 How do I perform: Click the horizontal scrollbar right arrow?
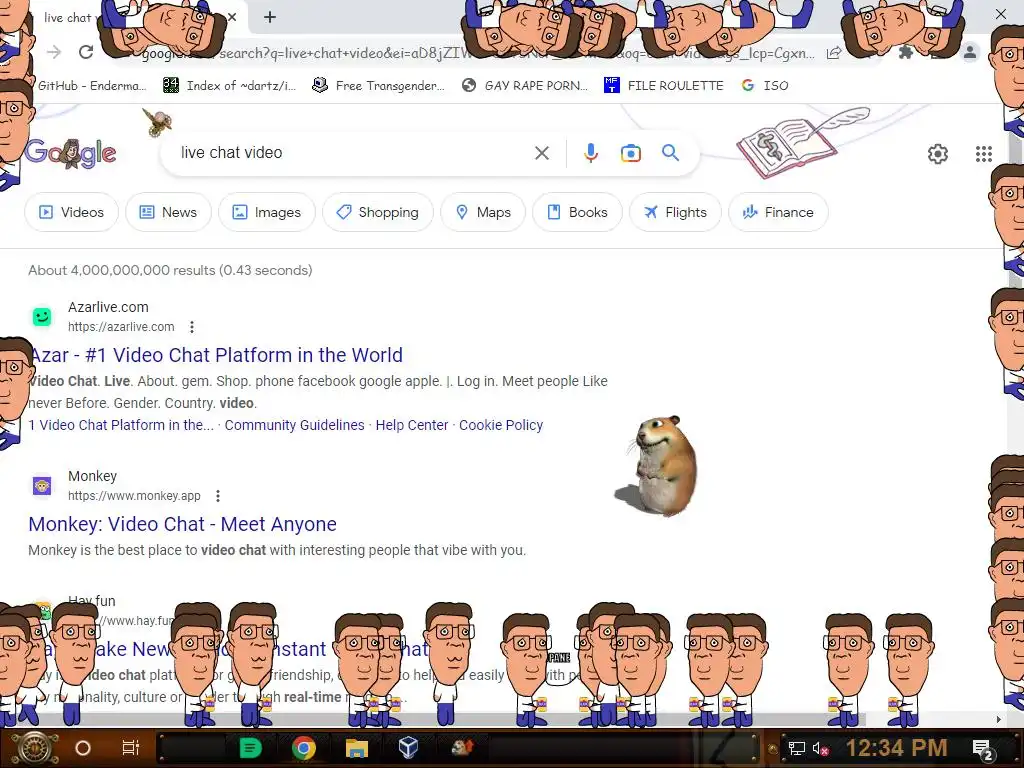coord(998,719)
